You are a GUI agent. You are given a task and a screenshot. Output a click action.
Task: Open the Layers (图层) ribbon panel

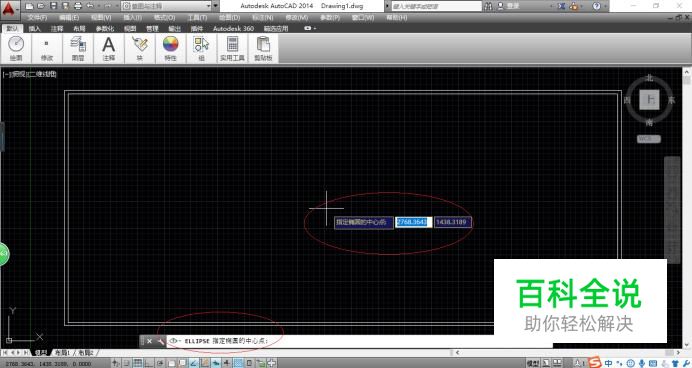coord(78,49)
